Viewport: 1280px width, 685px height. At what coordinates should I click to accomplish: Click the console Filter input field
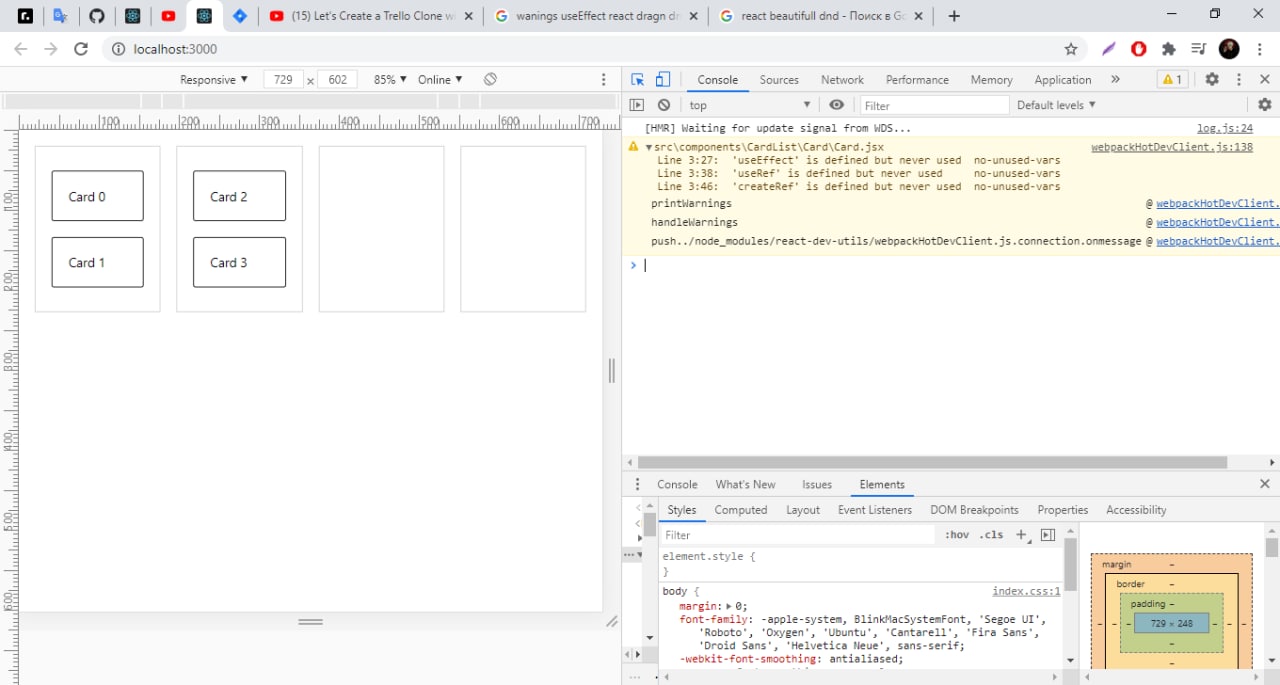pyautogui.click(x=933, y=106)
